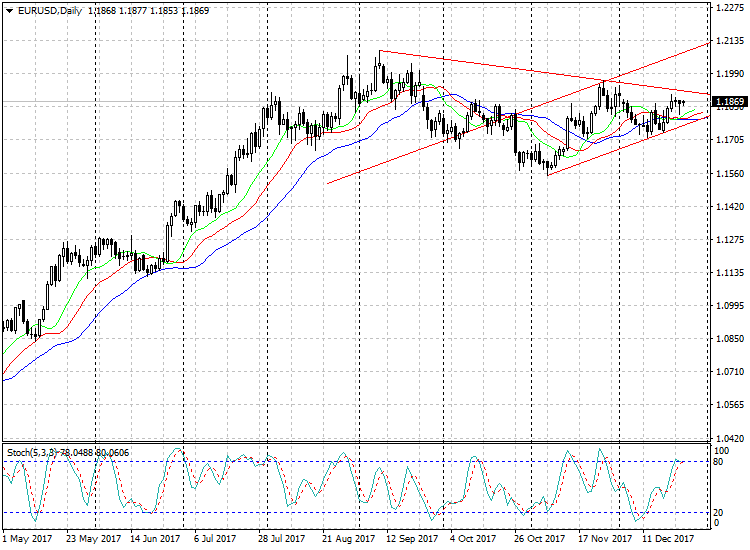Click the stochastic scale value 80

pos(718,462)
